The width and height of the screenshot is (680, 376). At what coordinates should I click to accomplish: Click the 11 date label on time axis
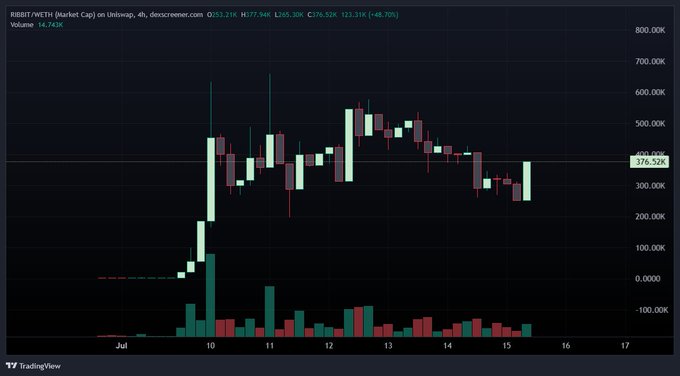tap(270, 346)
